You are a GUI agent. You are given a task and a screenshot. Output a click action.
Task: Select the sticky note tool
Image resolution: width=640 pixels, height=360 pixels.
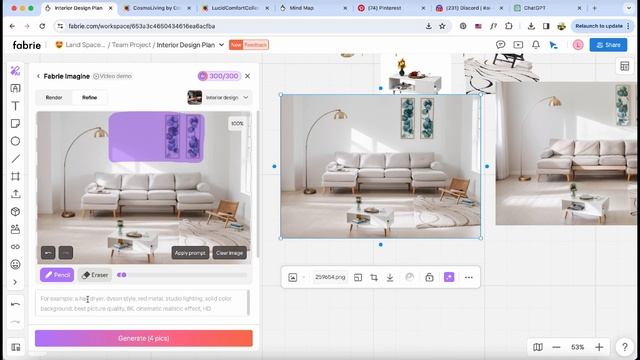[x=16, y=123]
